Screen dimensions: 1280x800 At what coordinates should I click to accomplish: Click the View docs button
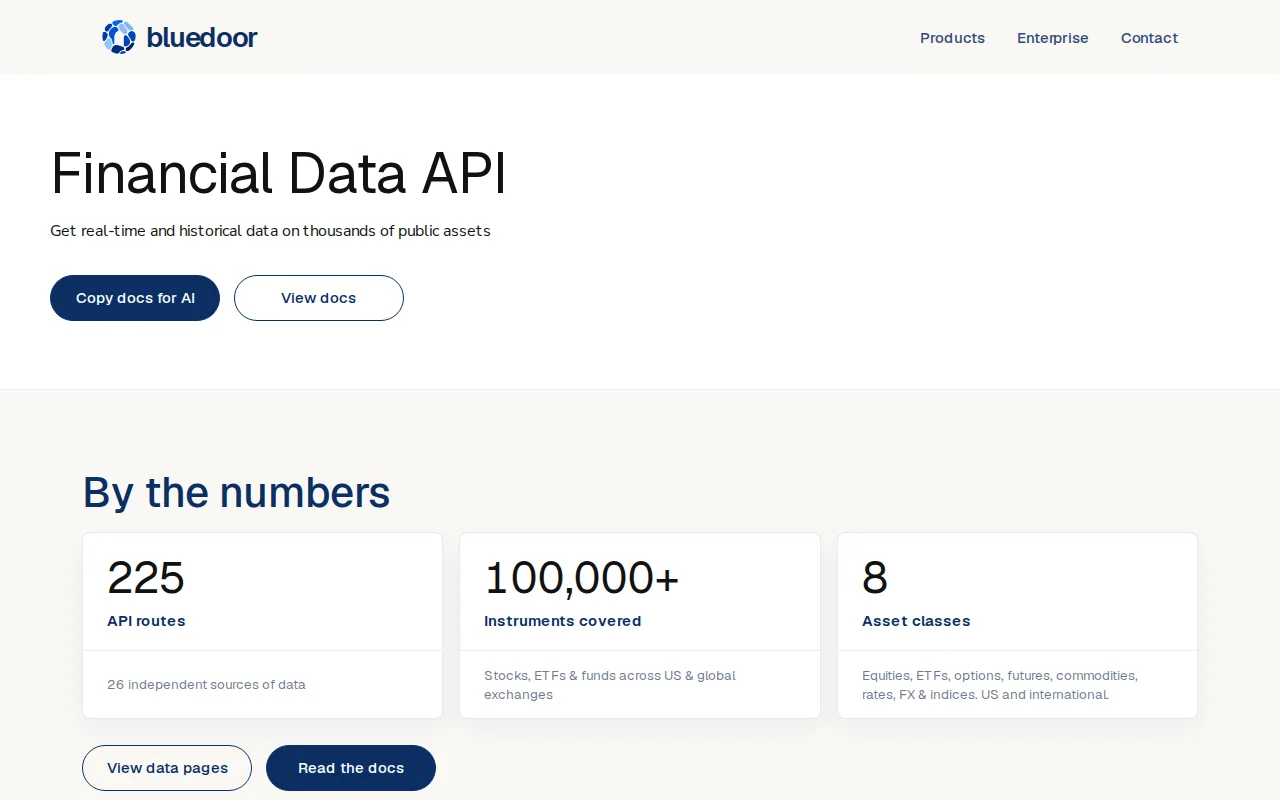319,298
